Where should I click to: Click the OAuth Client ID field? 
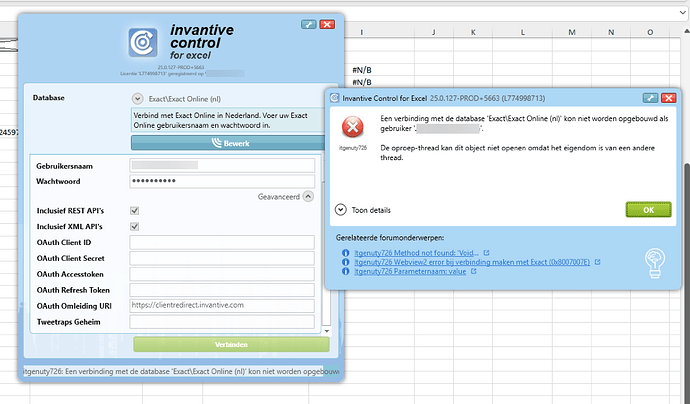[222, 243]
